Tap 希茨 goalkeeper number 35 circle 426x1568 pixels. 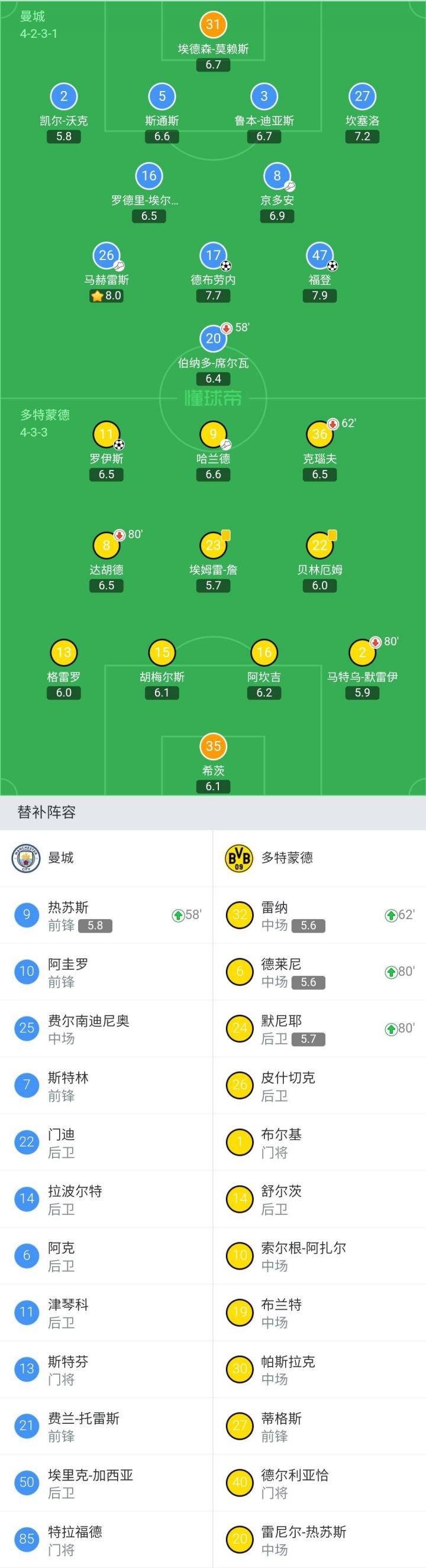coord(212,746)
